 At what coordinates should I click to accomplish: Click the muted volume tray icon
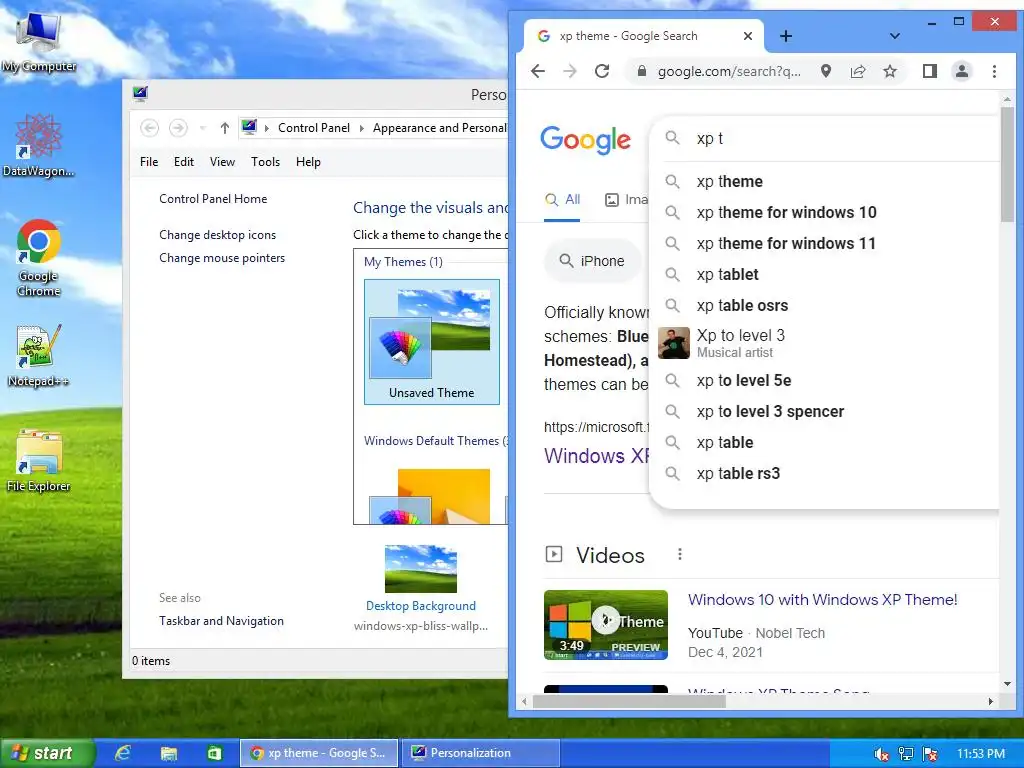pos(881,754)
